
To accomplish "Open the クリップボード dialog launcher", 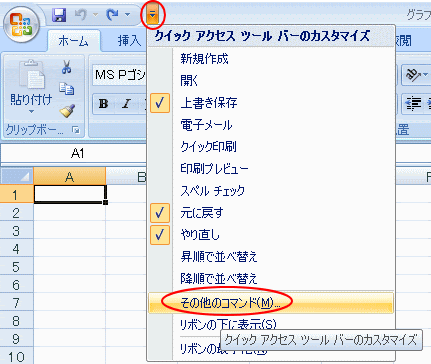I will 76,130.
